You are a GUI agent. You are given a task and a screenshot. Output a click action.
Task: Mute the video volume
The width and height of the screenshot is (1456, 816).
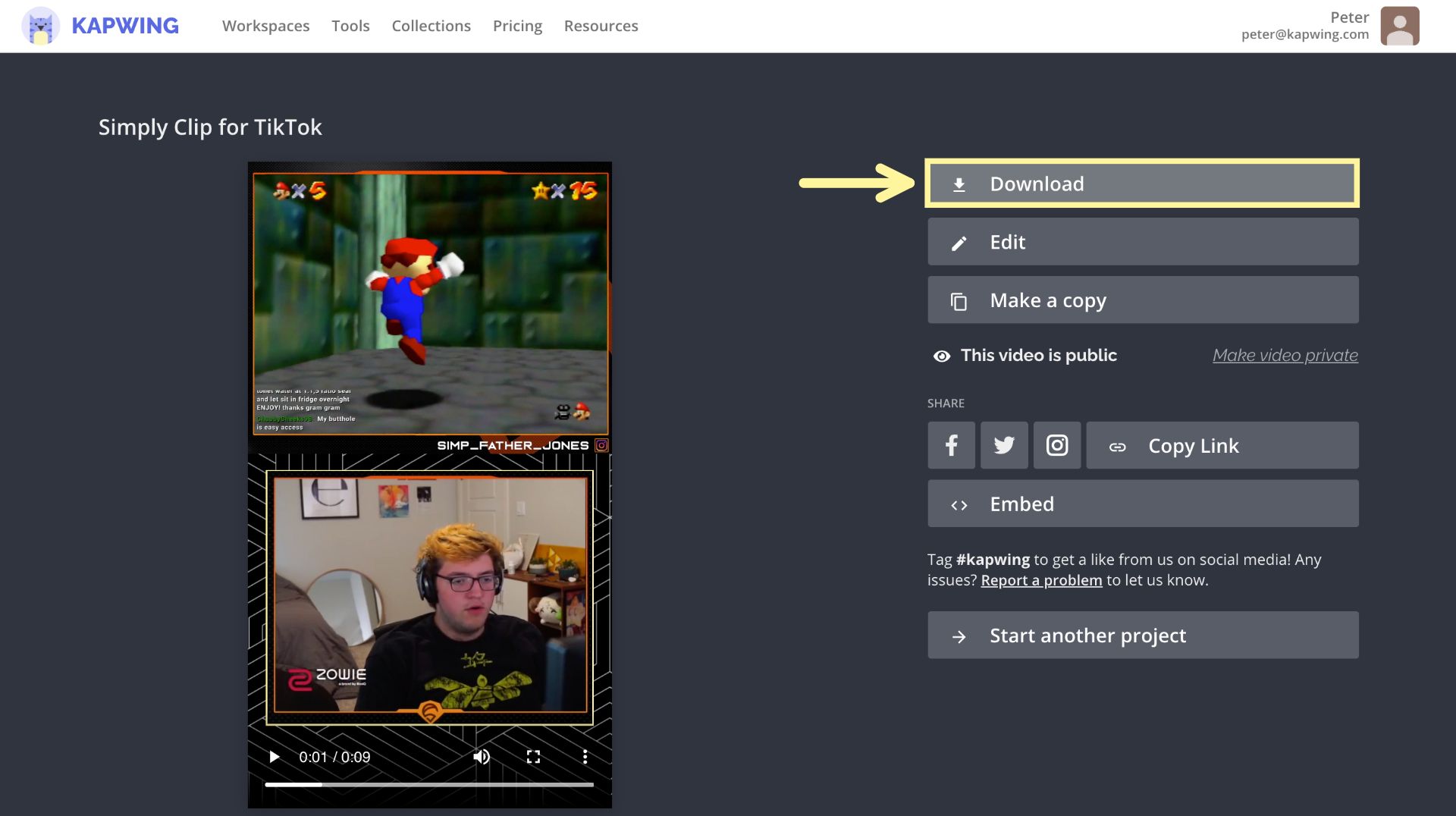tap(482, 757)
